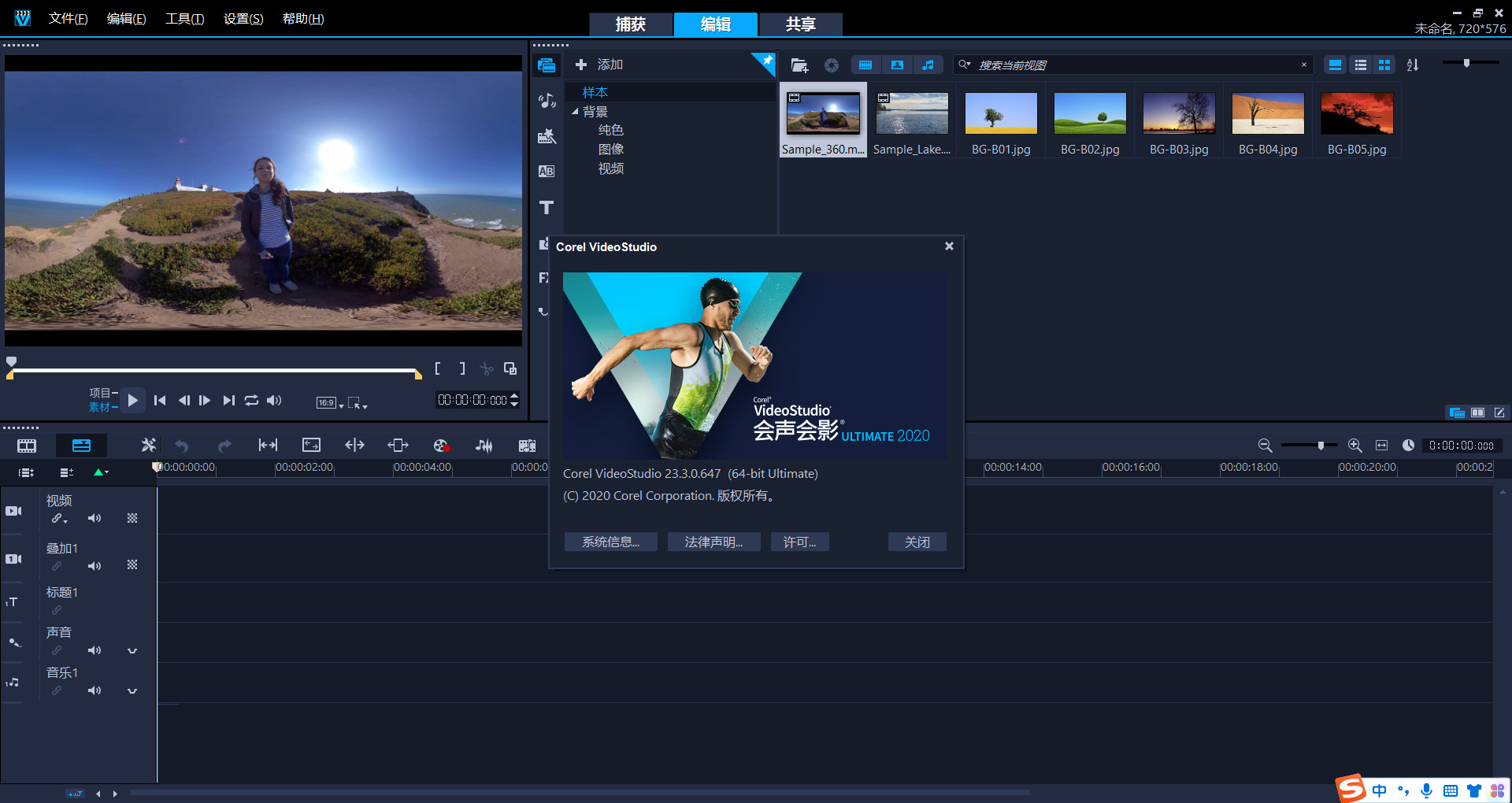Click the enlarge preview window icon
The height and width of the screenshot is (803, 1512).
pos(510,368)
